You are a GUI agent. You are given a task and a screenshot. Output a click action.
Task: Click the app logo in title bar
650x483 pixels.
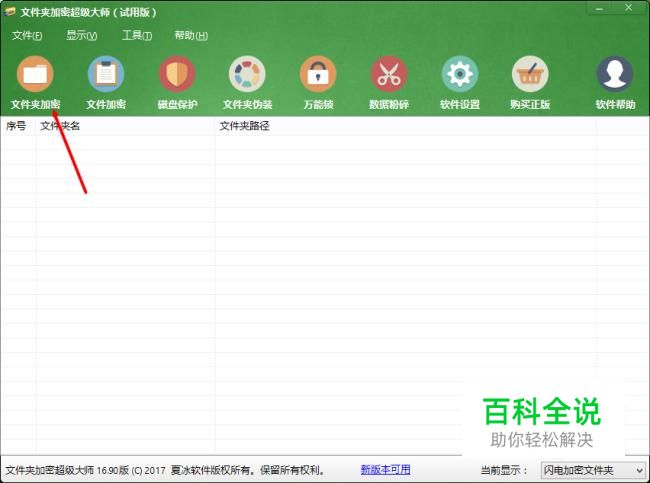pos(10,12)
